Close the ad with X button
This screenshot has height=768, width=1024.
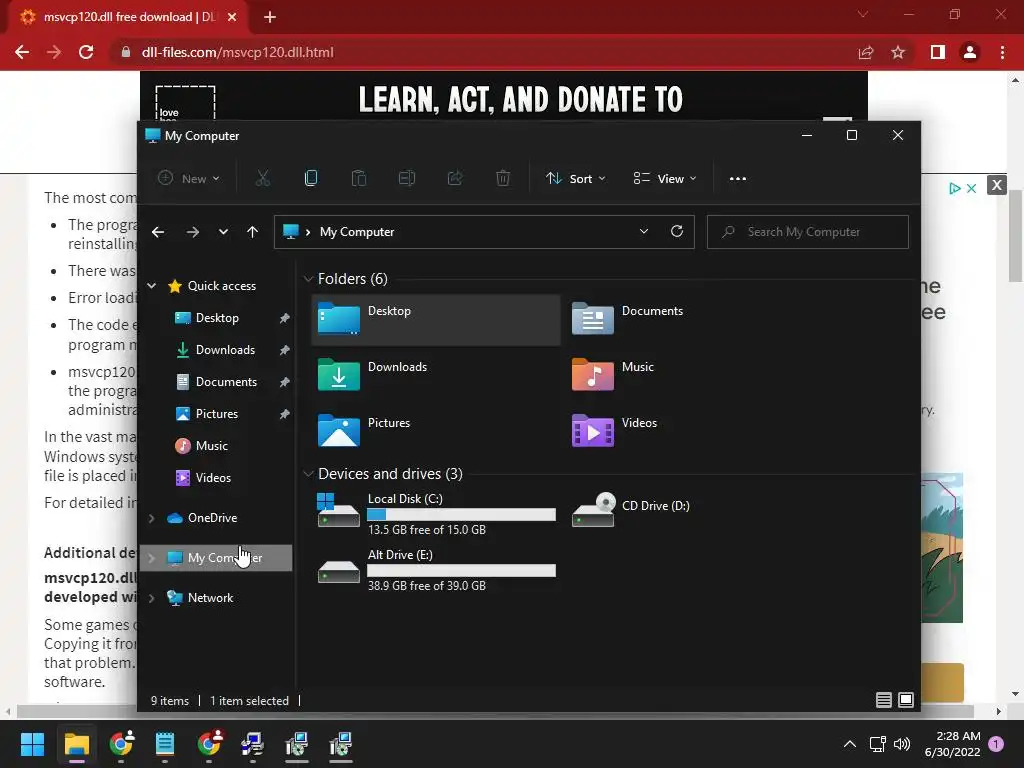(997, 185)
